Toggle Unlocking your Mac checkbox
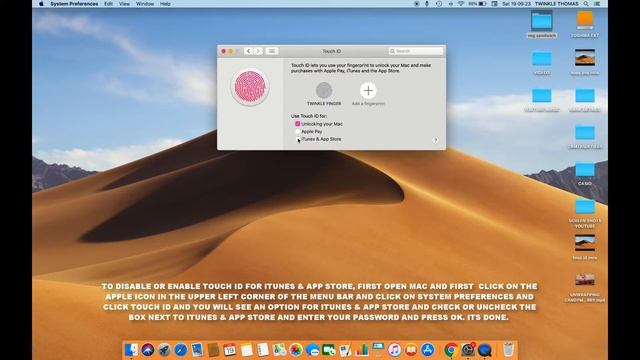The height and width of the screenshot is (360, 640). [297, 124]
